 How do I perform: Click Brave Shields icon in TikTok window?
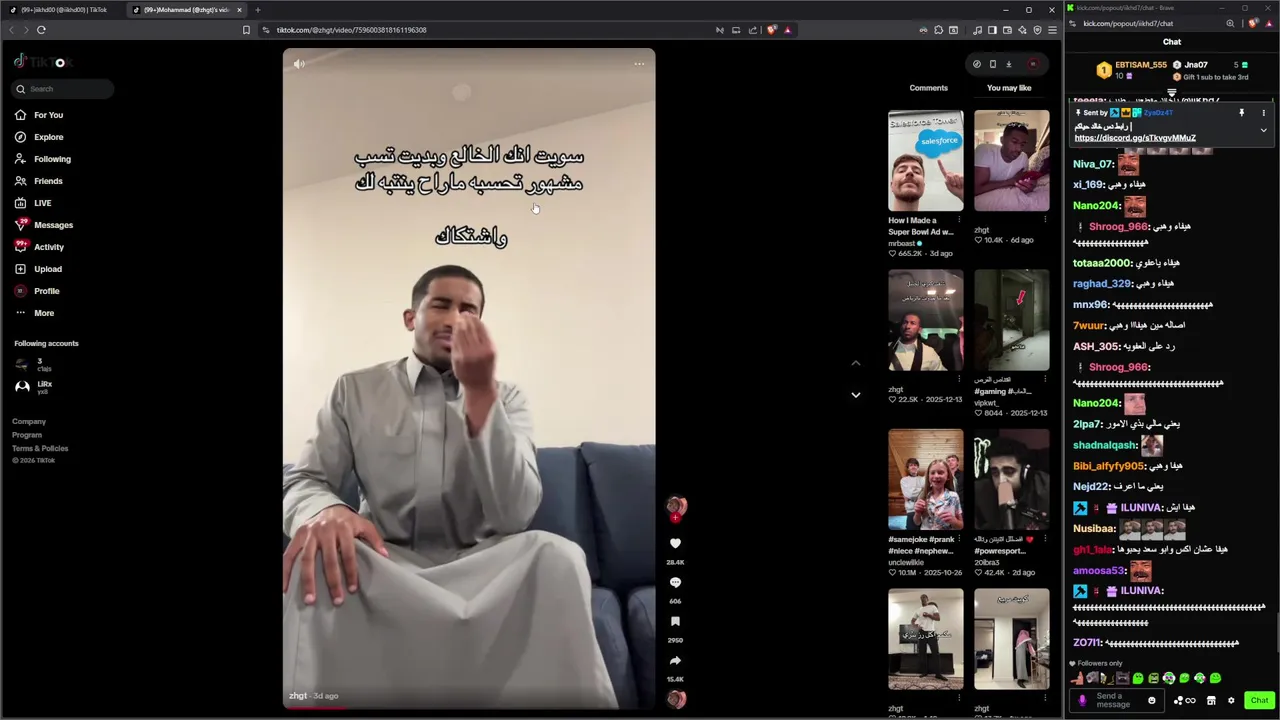pos(772,30)
